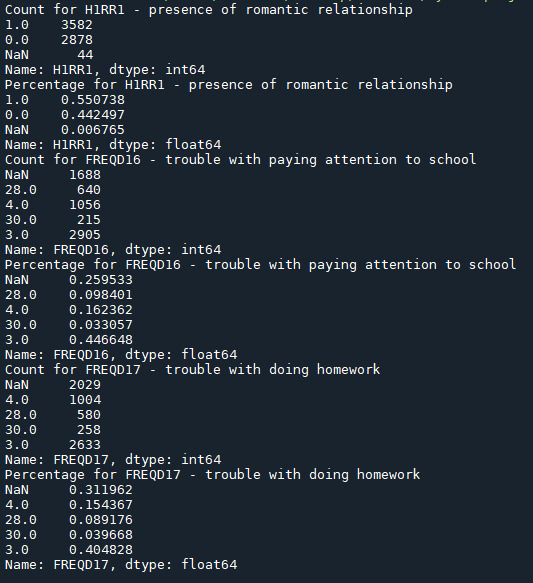This screenshot has width=533, height=583.
Task: Click 'Count for FREQD17' header line
Action: (193, 370)
